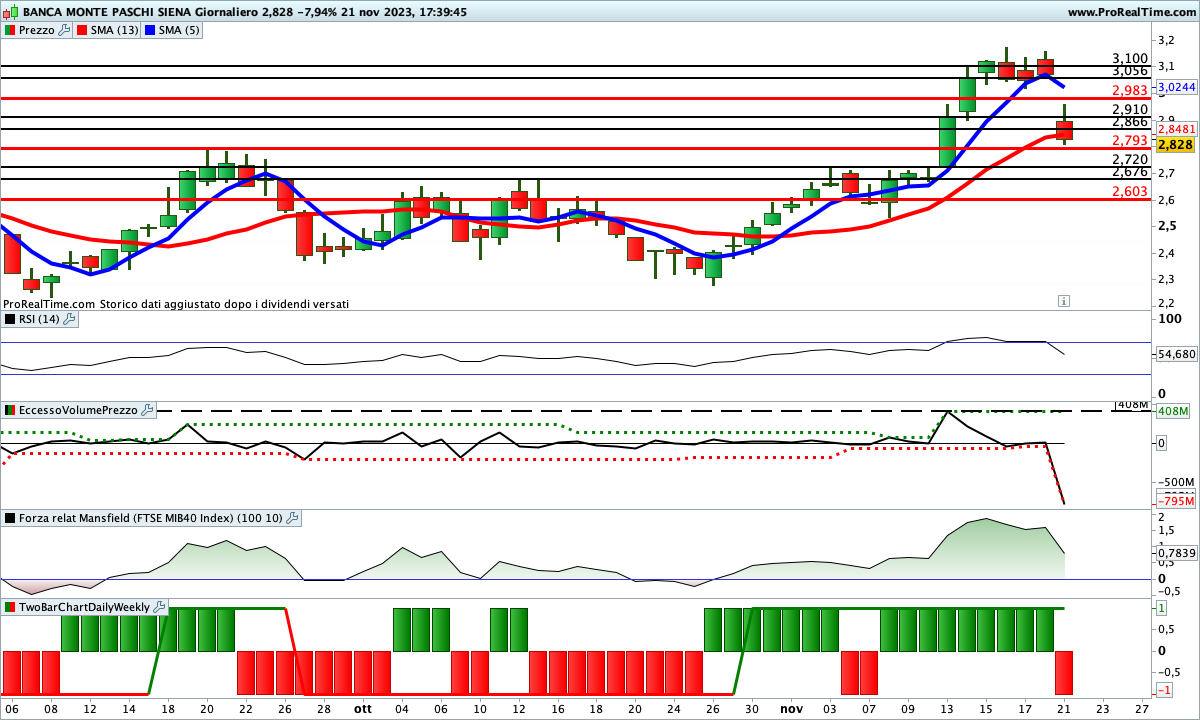Click the blue 3,0244 SMA value tag
1200x720 pixels.
[x=1176, y=87]
